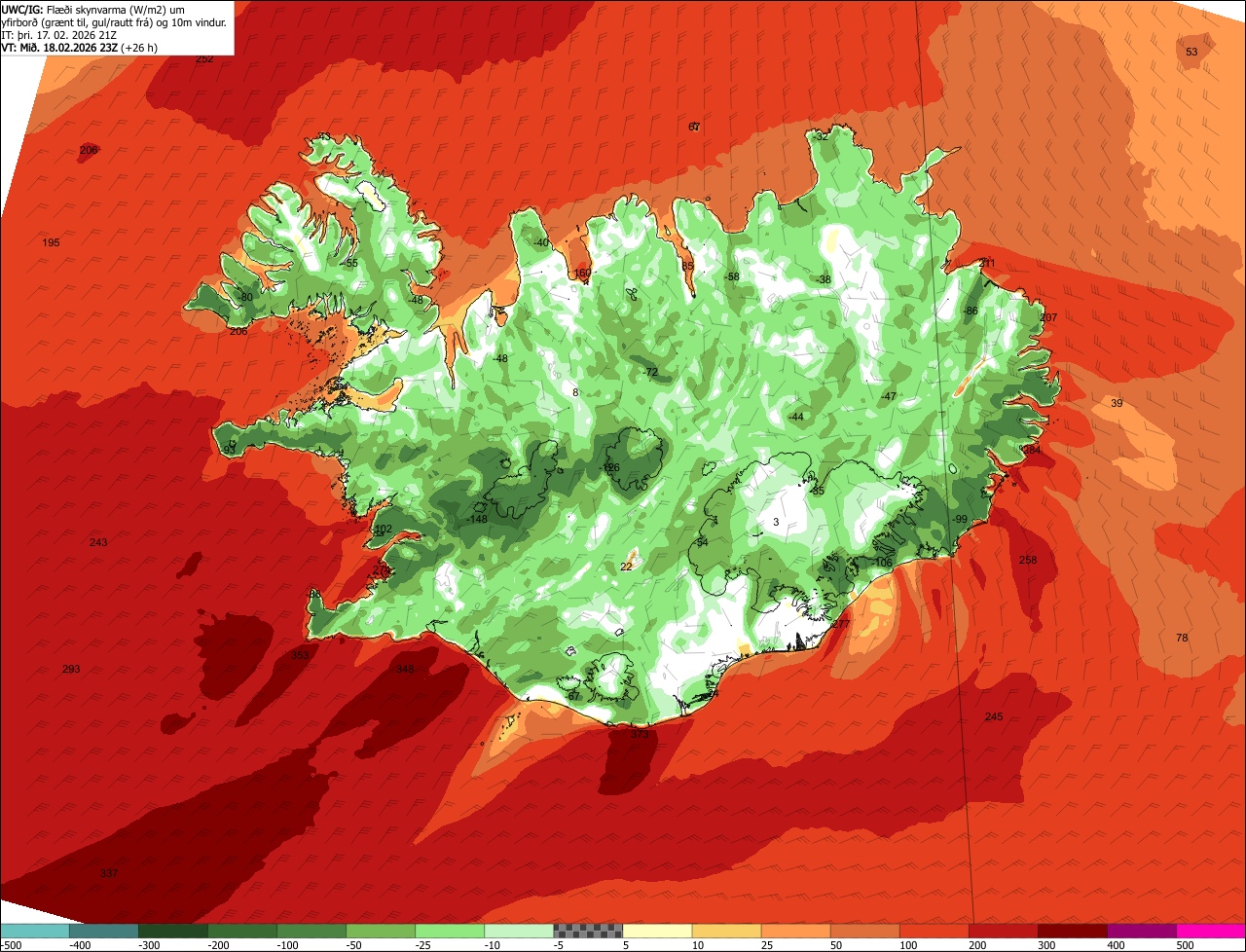Image resolution: width=1246 pixels, height=952 pixels.
Task: Click the '353' value off the coast
Action: point(300,655)
